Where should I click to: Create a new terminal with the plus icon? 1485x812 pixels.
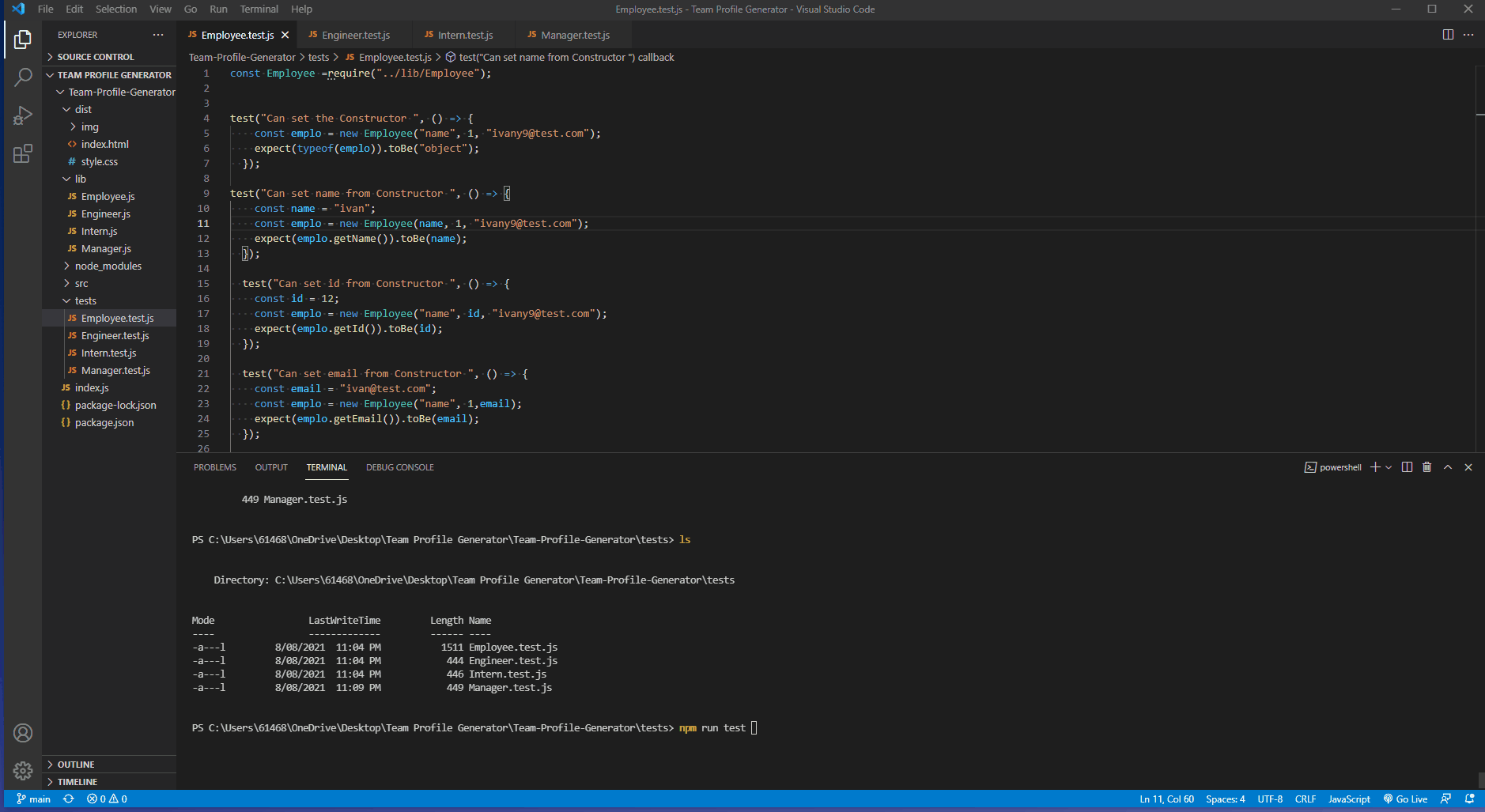[x=1376, y=466]
